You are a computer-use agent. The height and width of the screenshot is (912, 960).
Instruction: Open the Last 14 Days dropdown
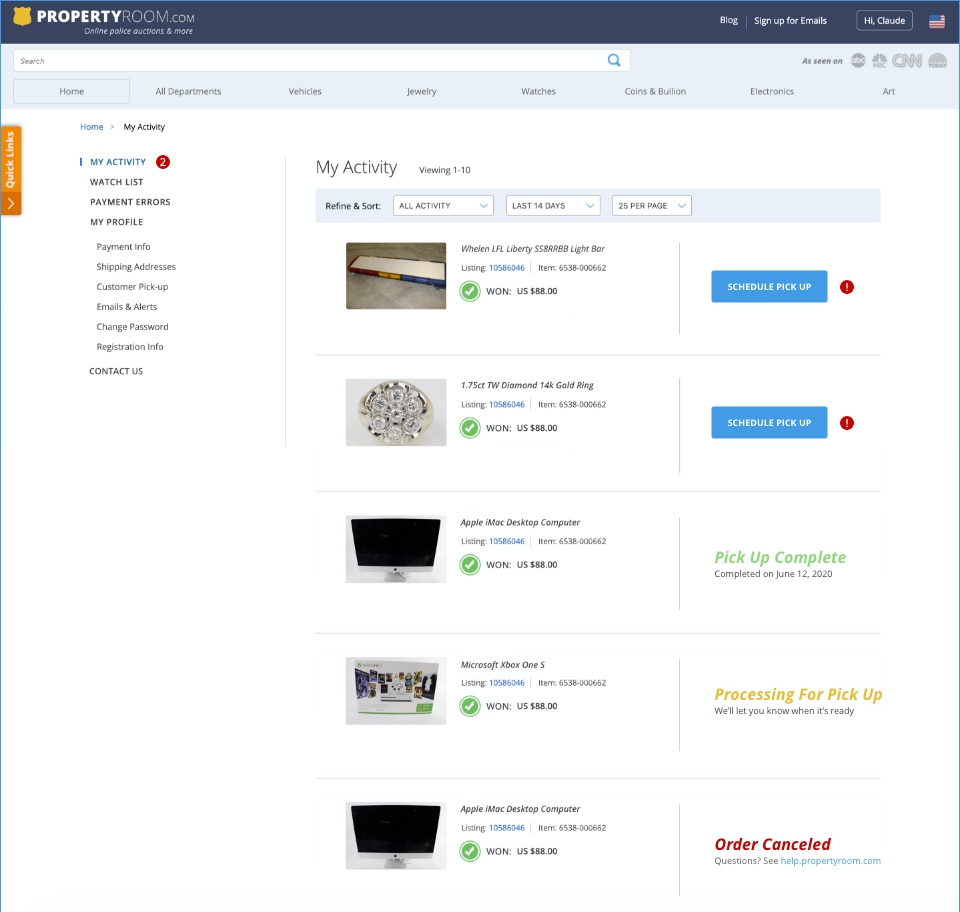[x=553, y=206]
